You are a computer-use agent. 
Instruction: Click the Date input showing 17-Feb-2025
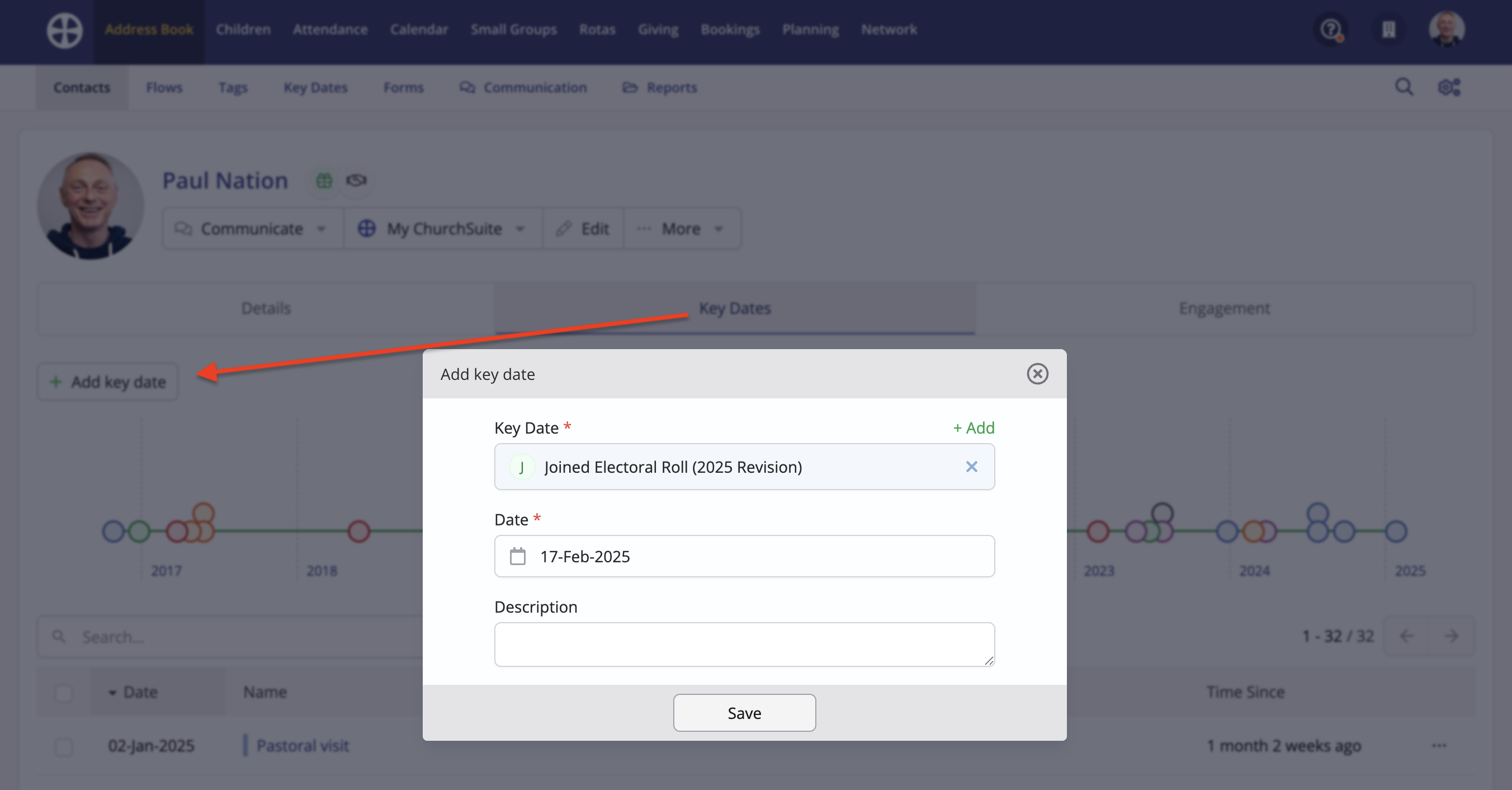click(744, 556)
